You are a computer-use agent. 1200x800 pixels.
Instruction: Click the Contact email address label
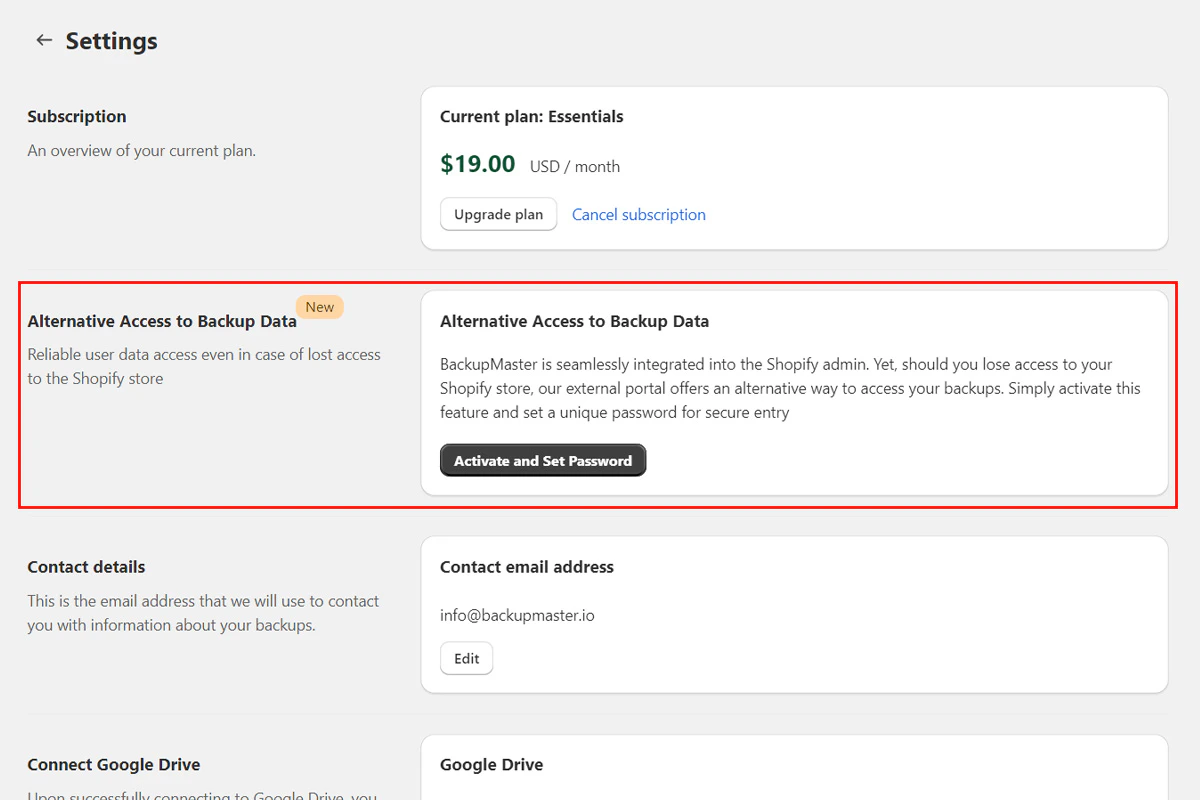[x=526, y=566]
